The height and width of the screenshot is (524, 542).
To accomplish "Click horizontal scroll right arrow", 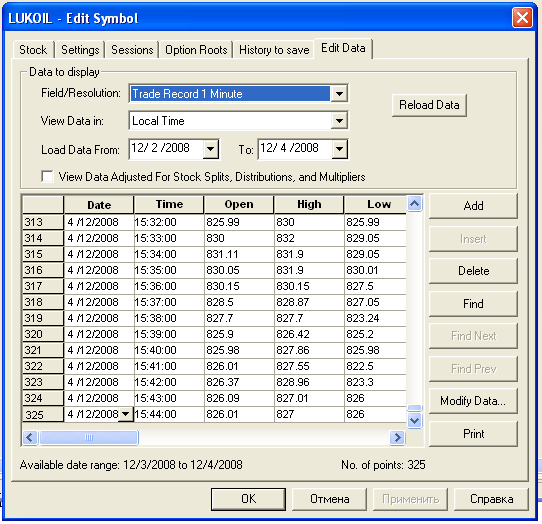I will tap(397, 438).
